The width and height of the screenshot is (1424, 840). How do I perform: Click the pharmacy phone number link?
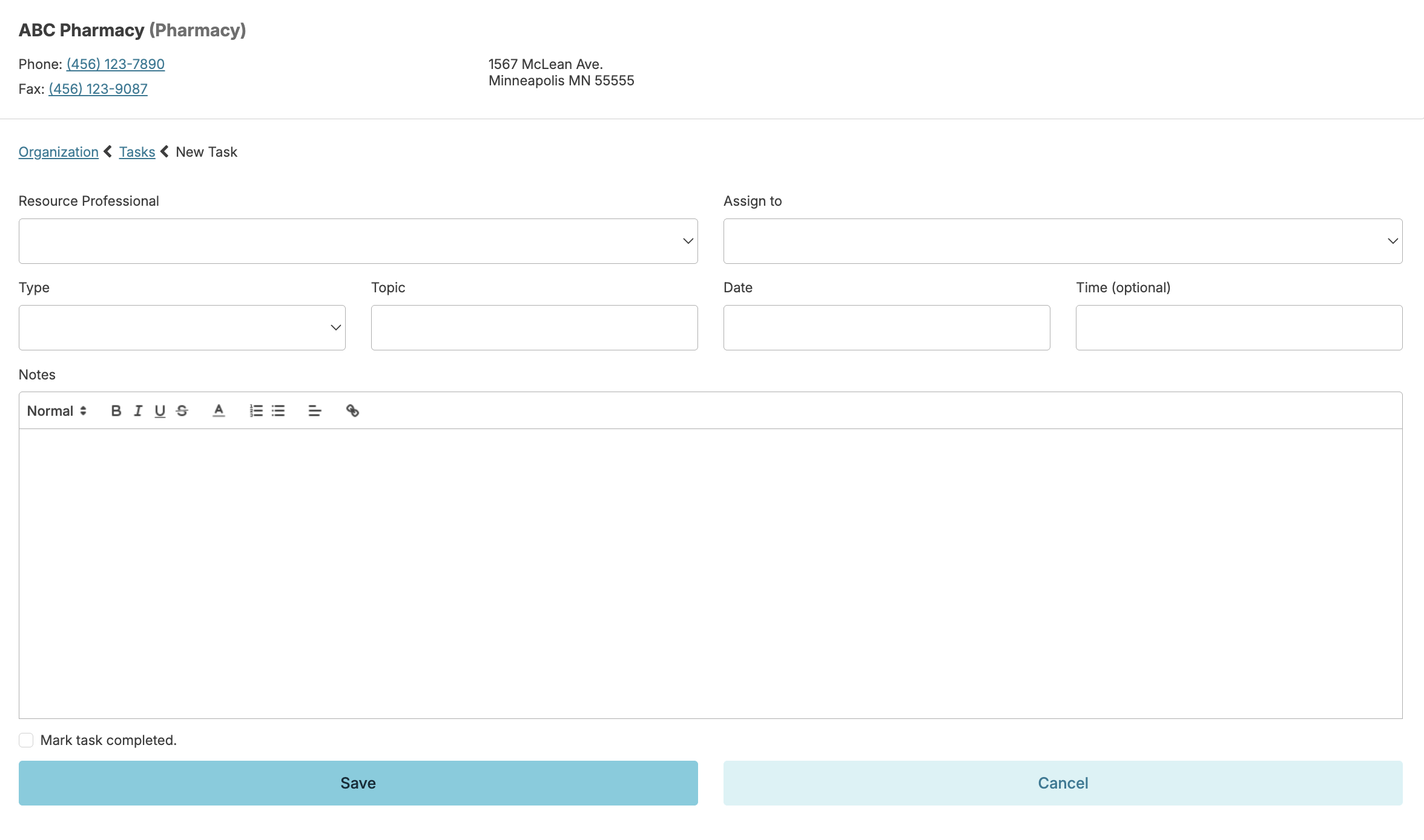coord(116,64)
